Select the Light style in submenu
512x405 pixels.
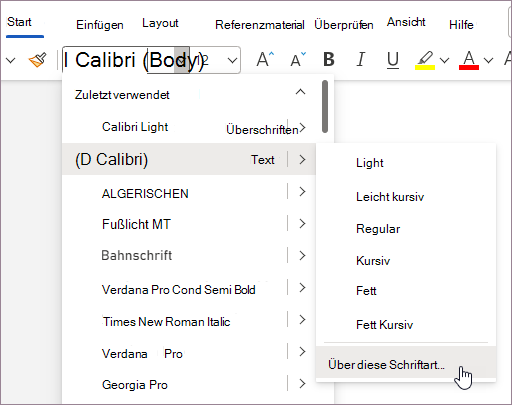point(370,163)
